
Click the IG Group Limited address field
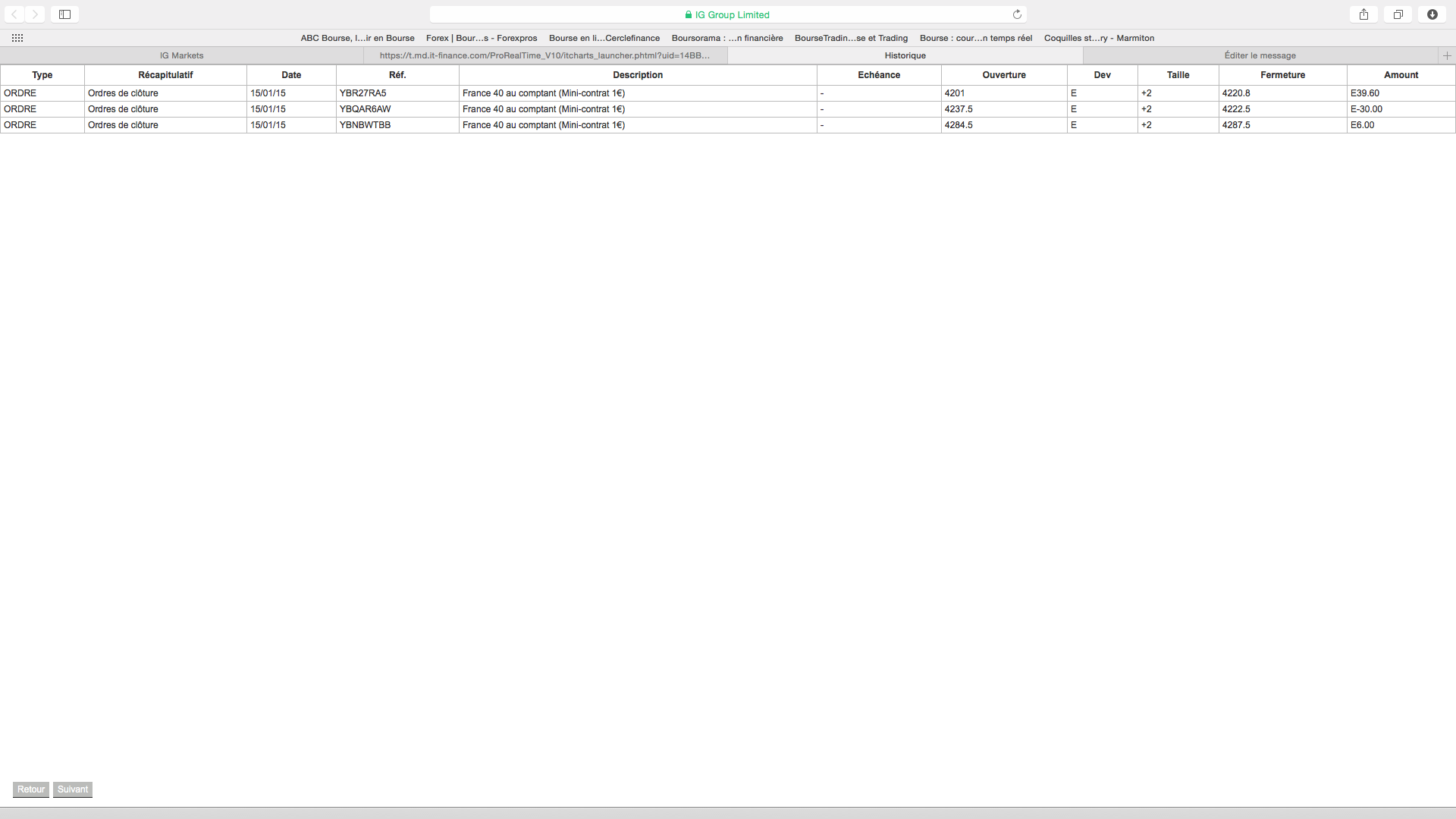pos(727,14)
